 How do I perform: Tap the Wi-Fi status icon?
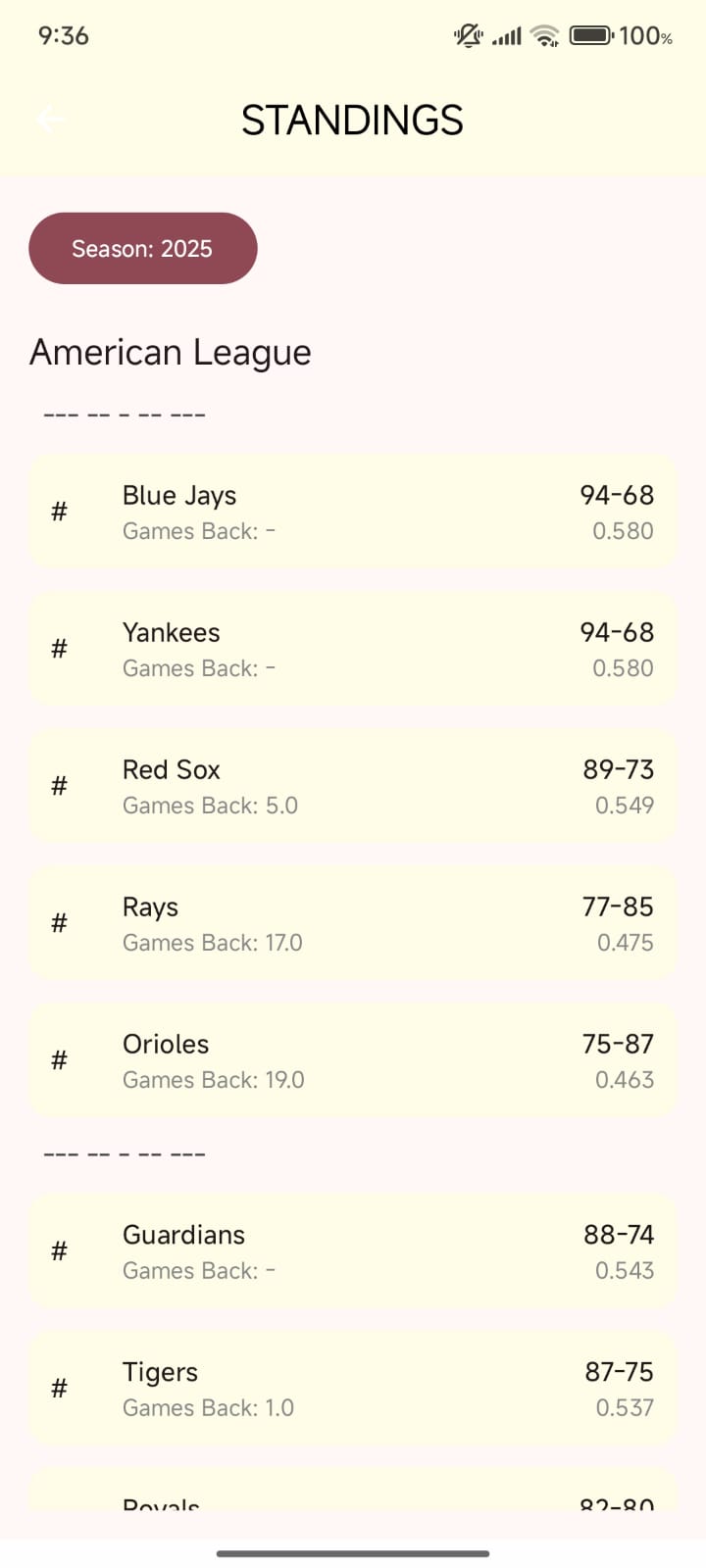543,35
